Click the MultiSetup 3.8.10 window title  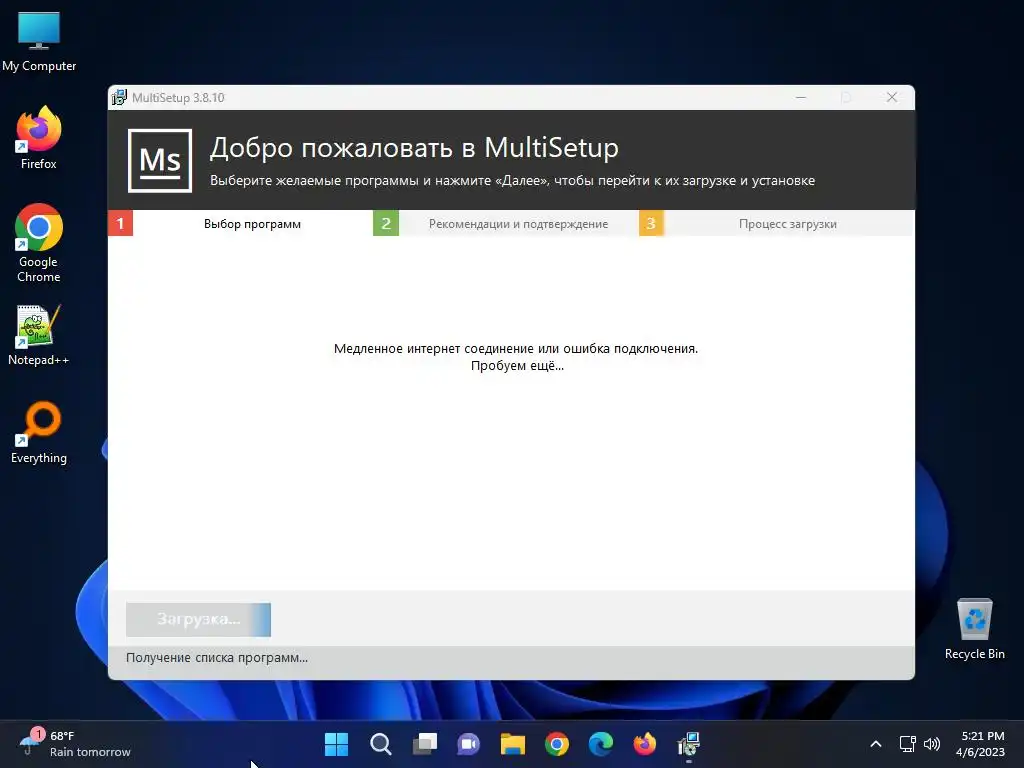click(x=178, y=97)
